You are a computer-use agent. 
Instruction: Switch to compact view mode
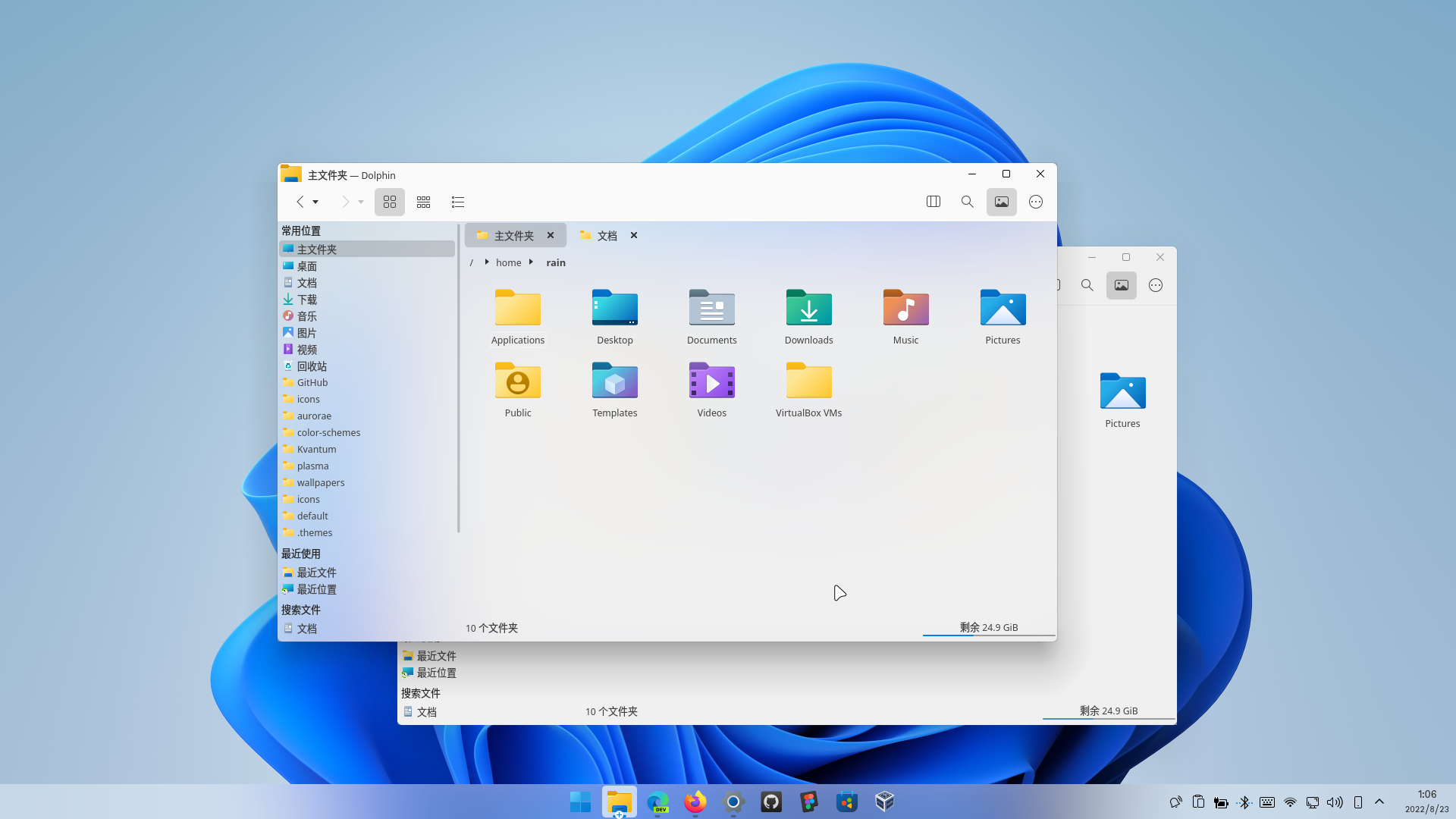pos(423,202)
